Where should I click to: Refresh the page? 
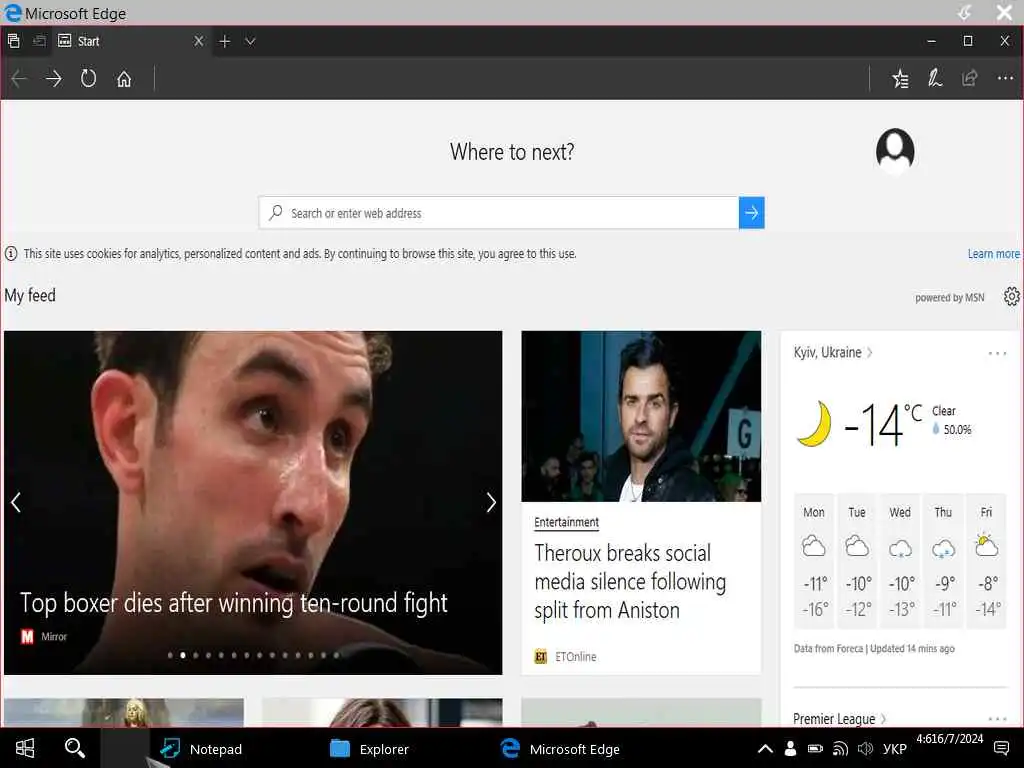pos(88,78)
